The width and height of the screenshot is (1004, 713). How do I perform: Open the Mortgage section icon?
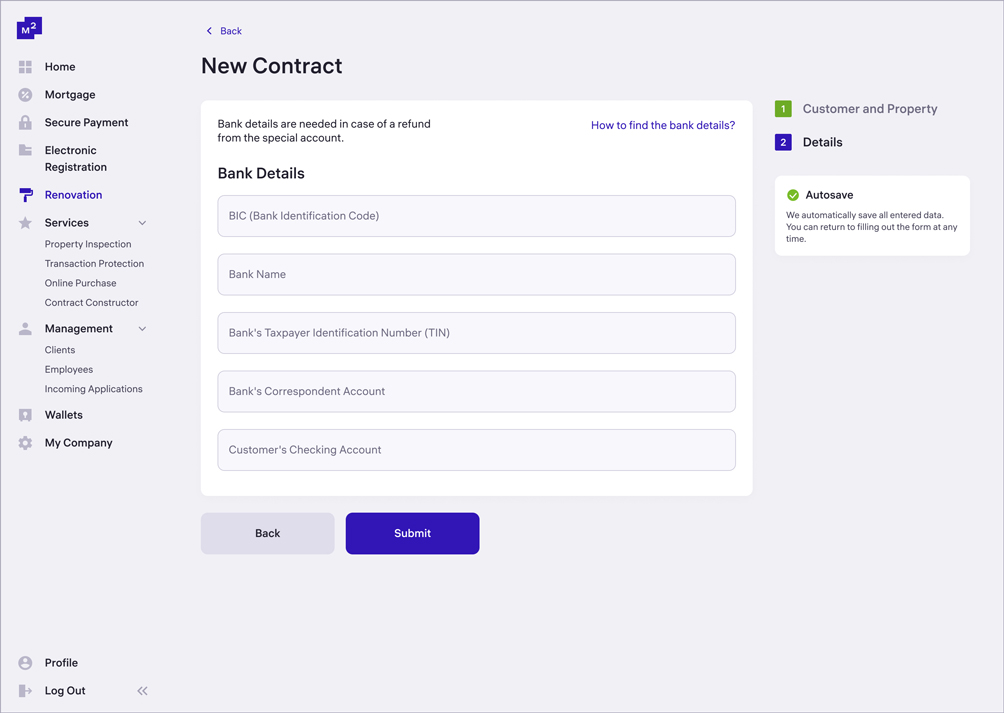tap(24, 94)
